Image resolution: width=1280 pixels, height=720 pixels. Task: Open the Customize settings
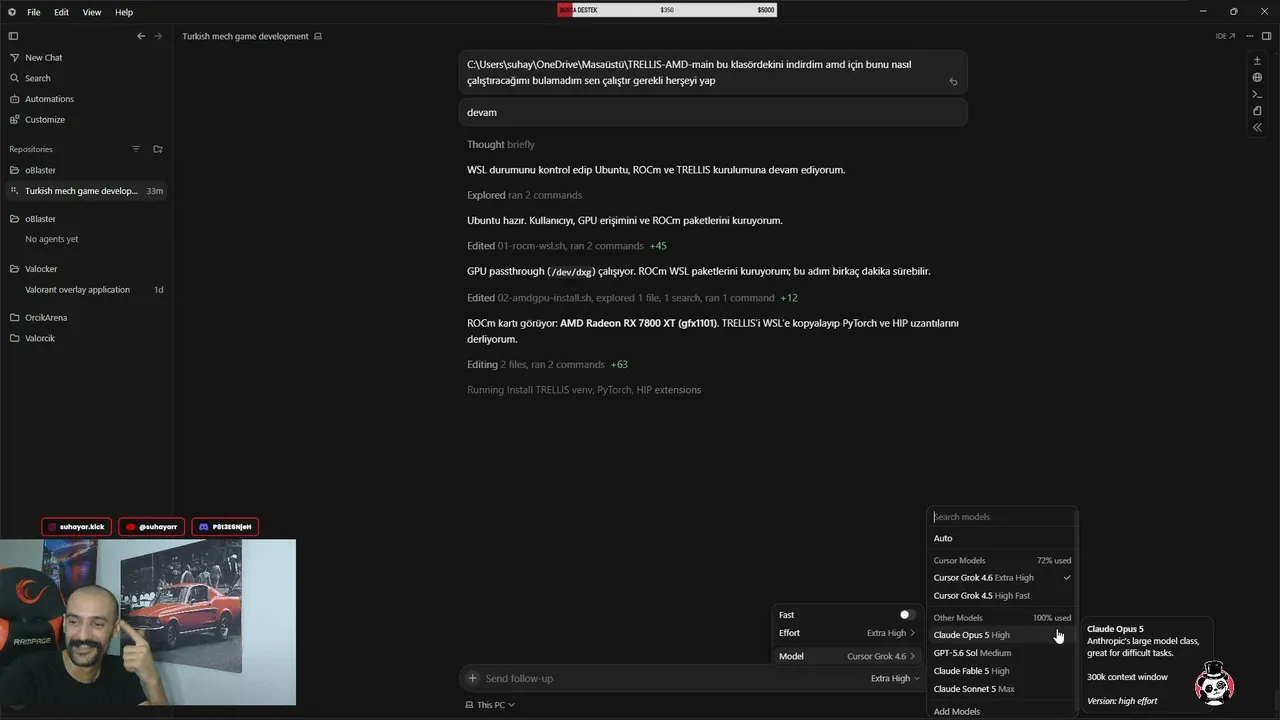(x=86, y=120)
